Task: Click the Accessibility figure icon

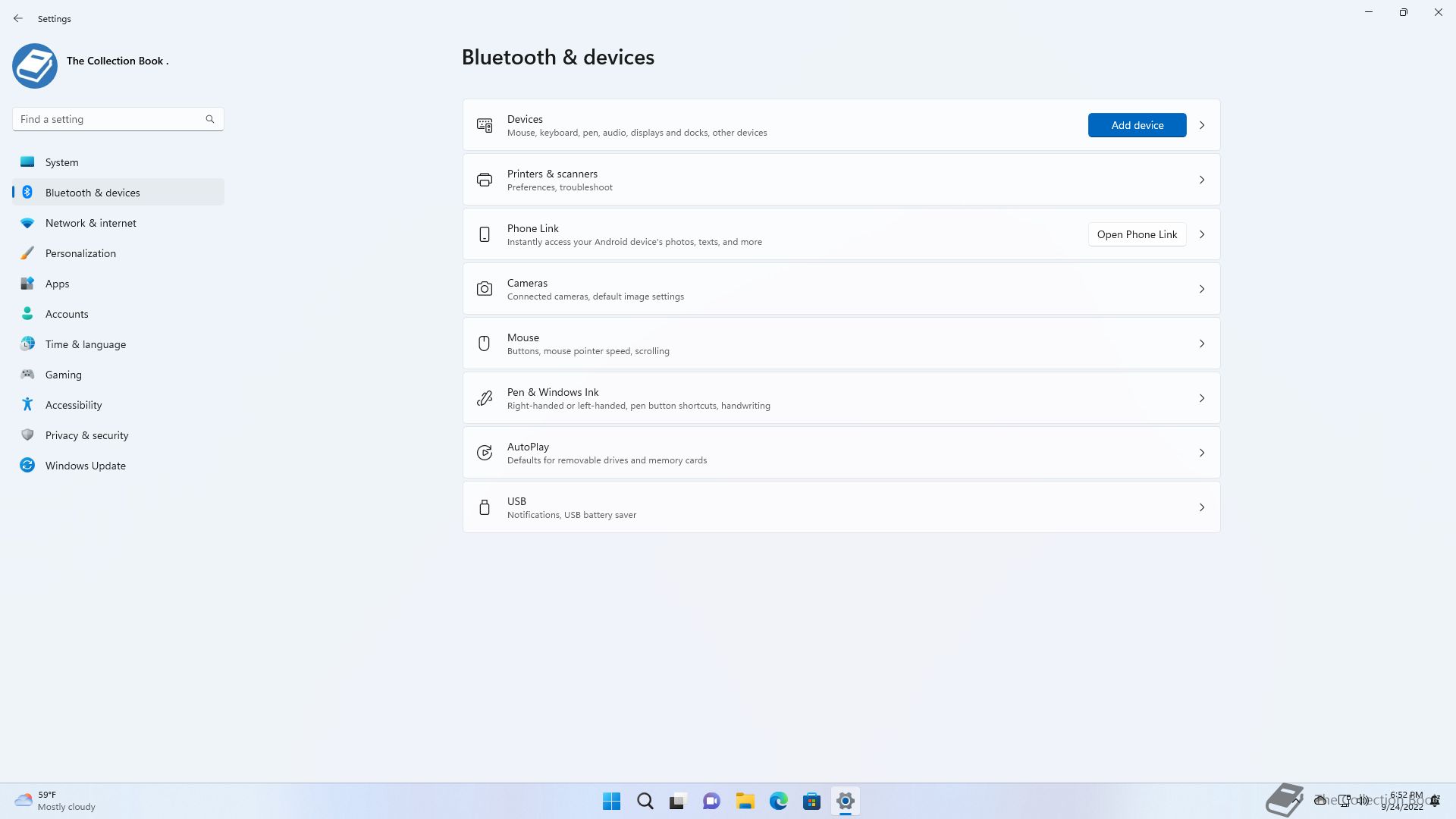Action: click(27, 405)
